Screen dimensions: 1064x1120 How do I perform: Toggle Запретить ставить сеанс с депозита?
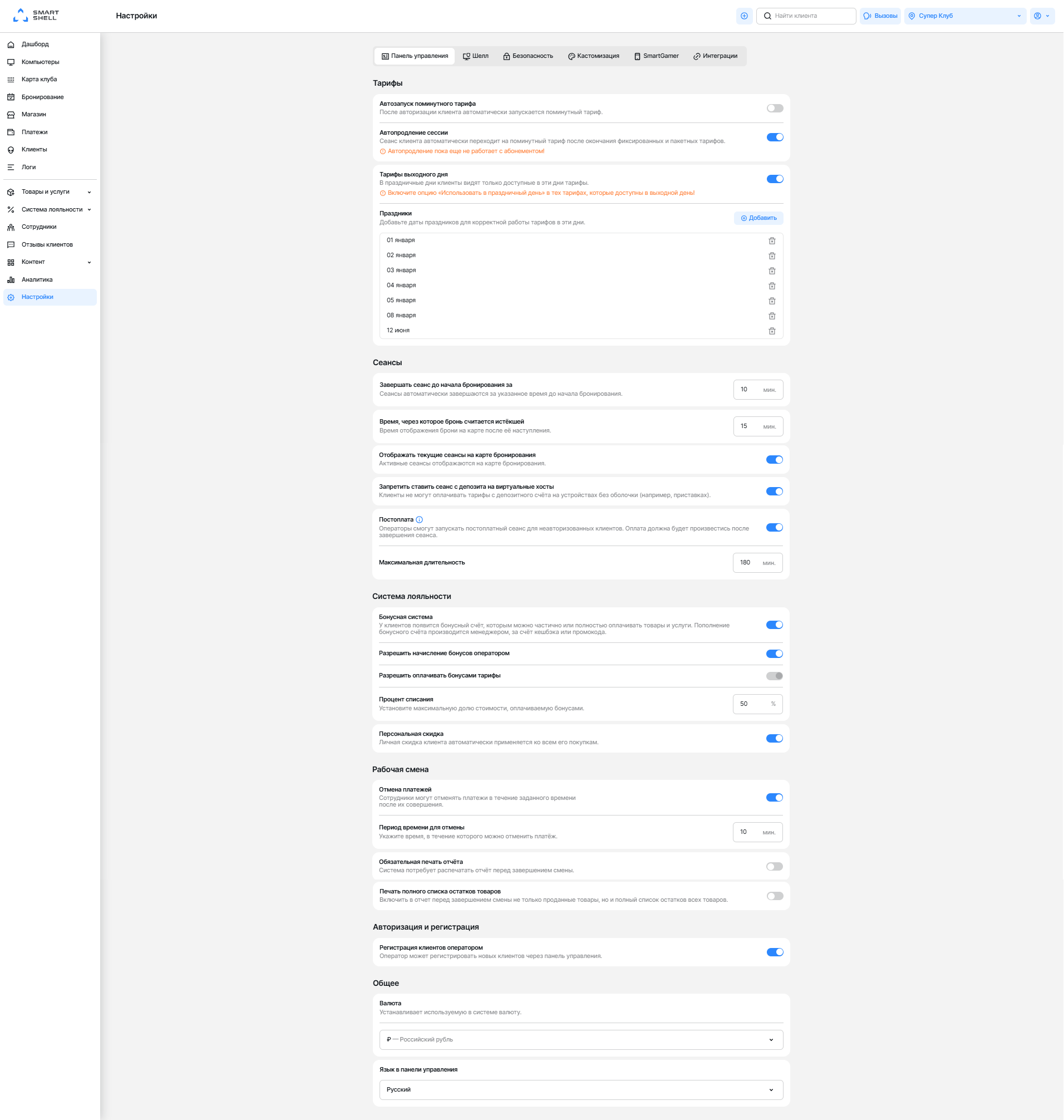click(x=774, y=492)
